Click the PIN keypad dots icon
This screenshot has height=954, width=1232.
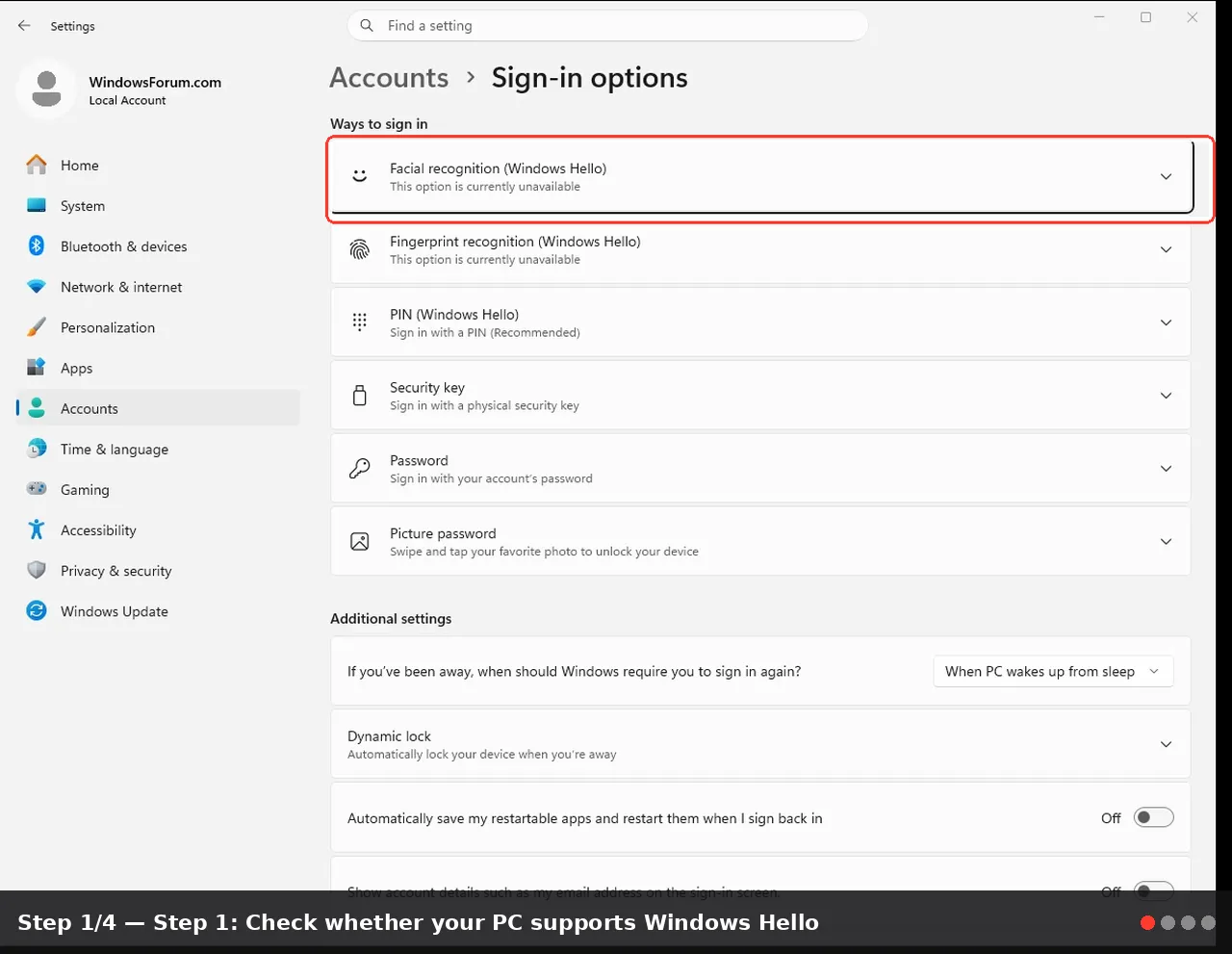(x=360, y=322)
